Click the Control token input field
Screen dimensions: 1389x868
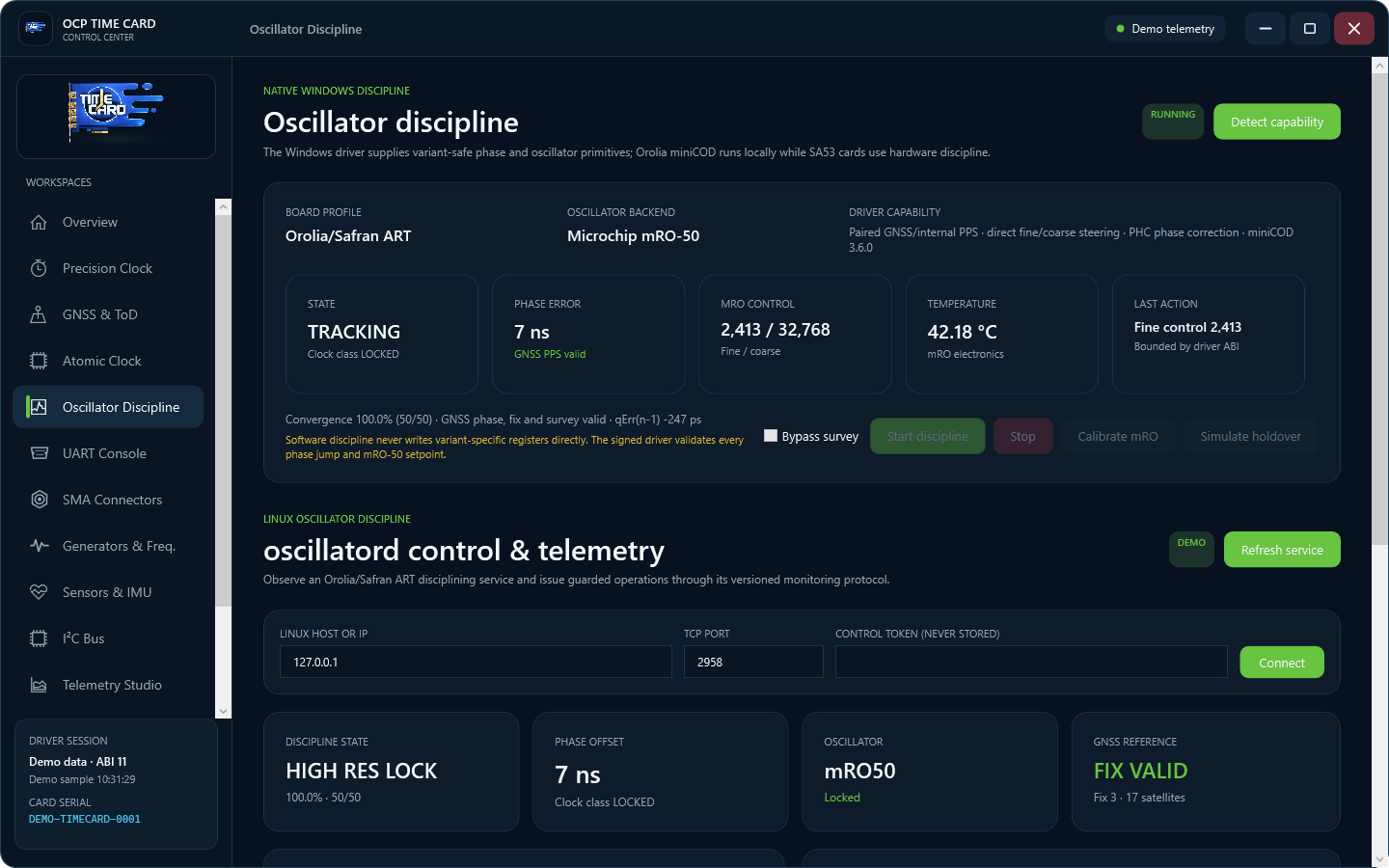[x=1031, y=662]
